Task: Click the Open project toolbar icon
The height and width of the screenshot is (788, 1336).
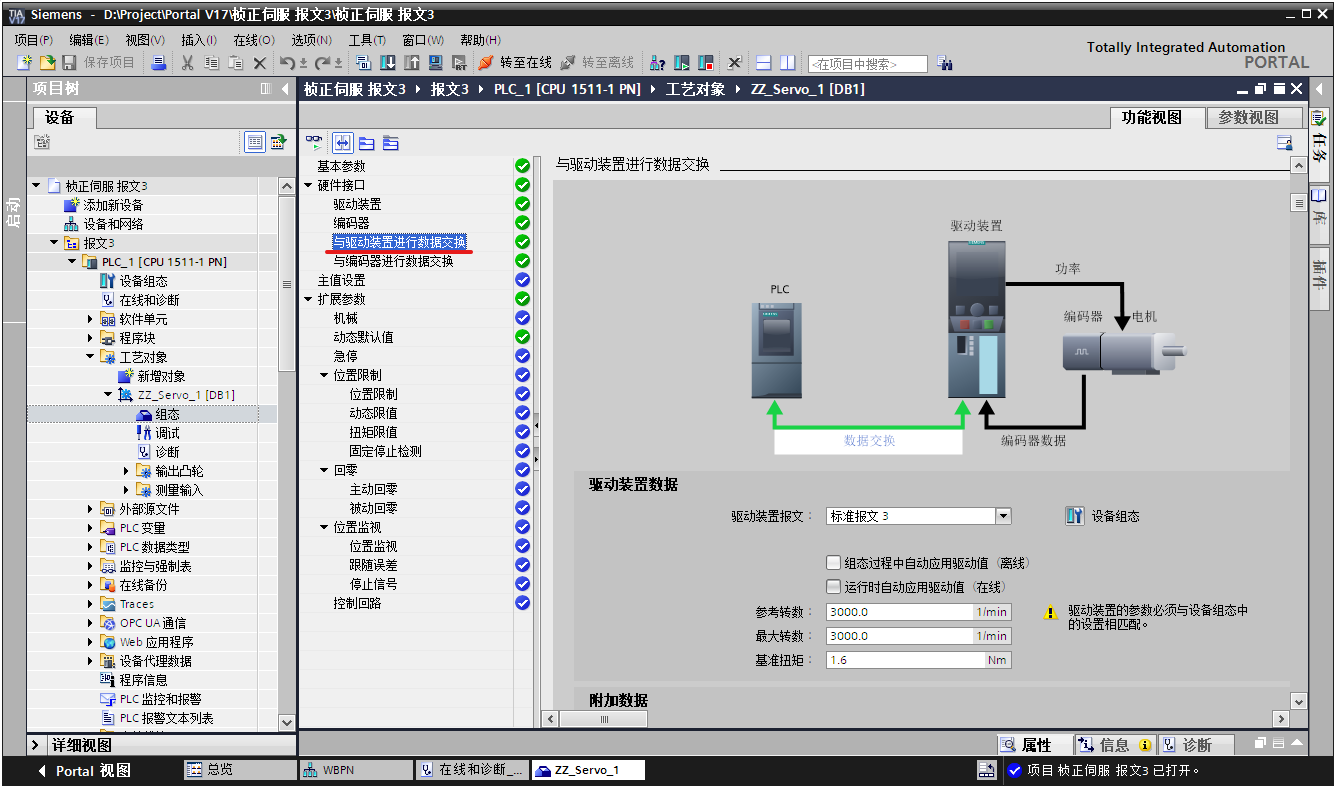Action: 46,63
